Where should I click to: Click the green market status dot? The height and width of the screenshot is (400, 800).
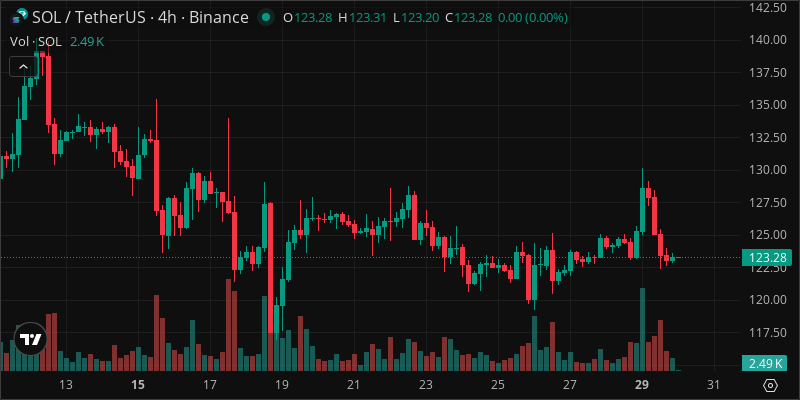[265, 17]
